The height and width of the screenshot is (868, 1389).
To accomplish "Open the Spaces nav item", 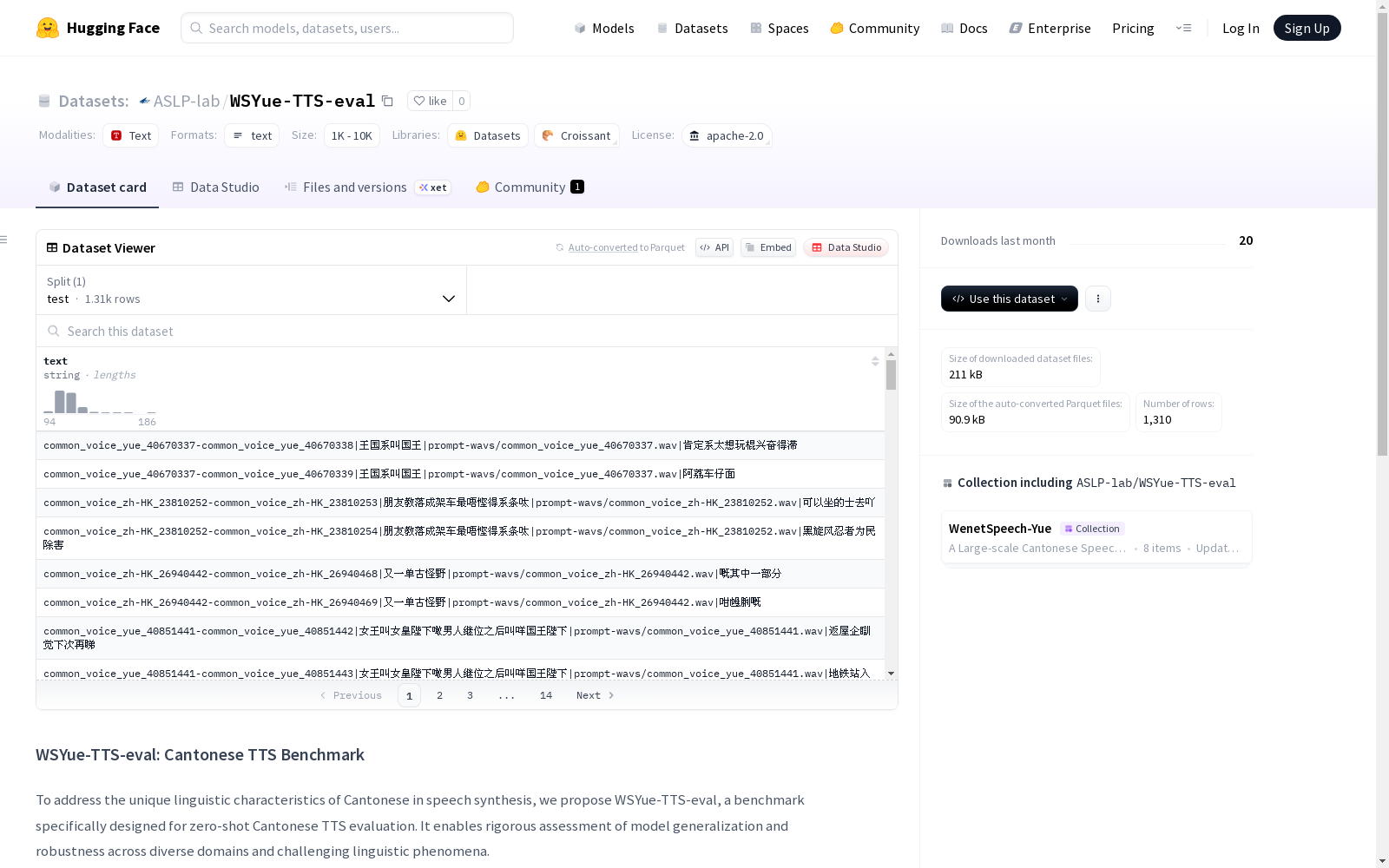I will pyautogui.click(x=780, y=28).
